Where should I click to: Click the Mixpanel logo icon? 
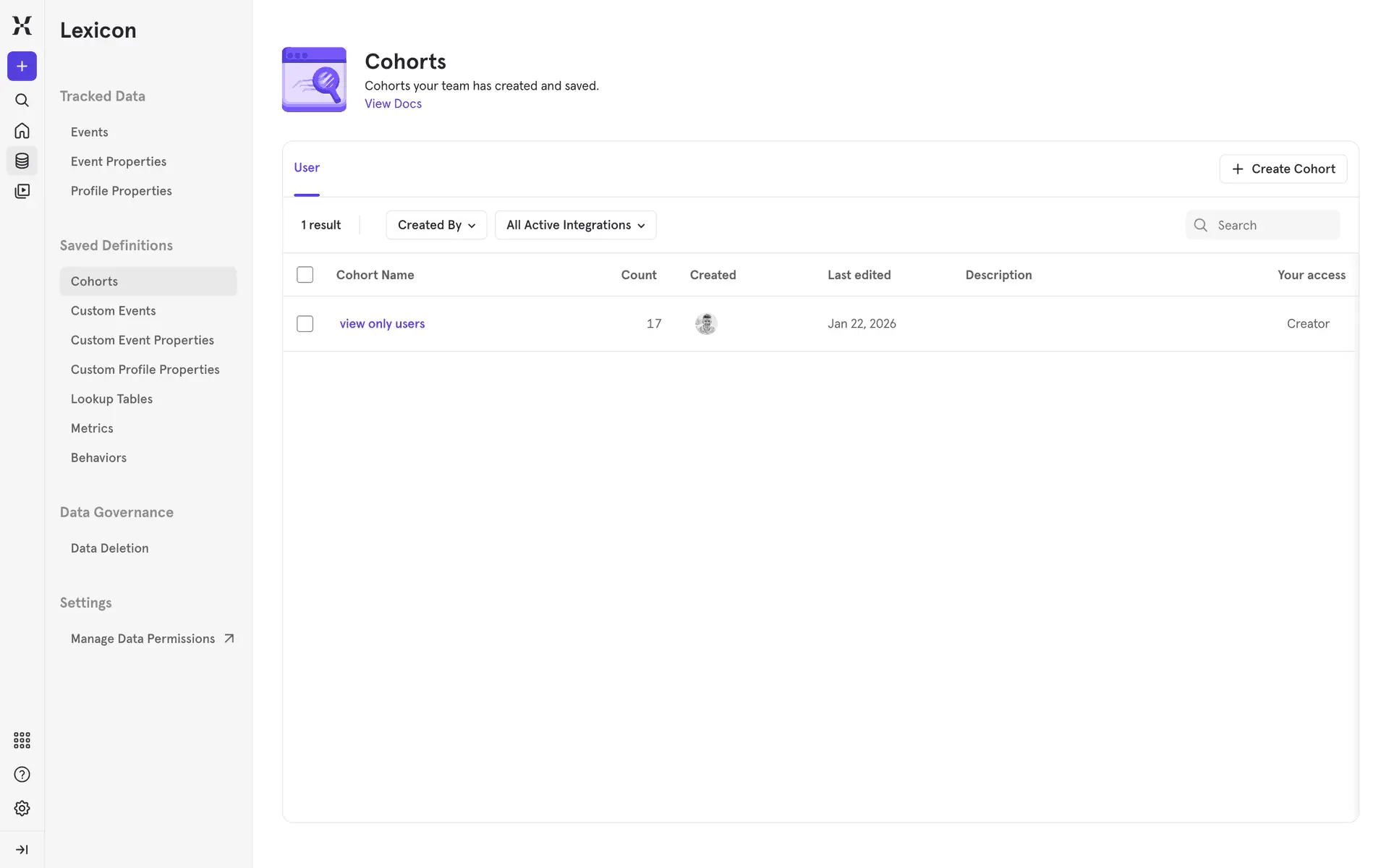coord(22,25)
